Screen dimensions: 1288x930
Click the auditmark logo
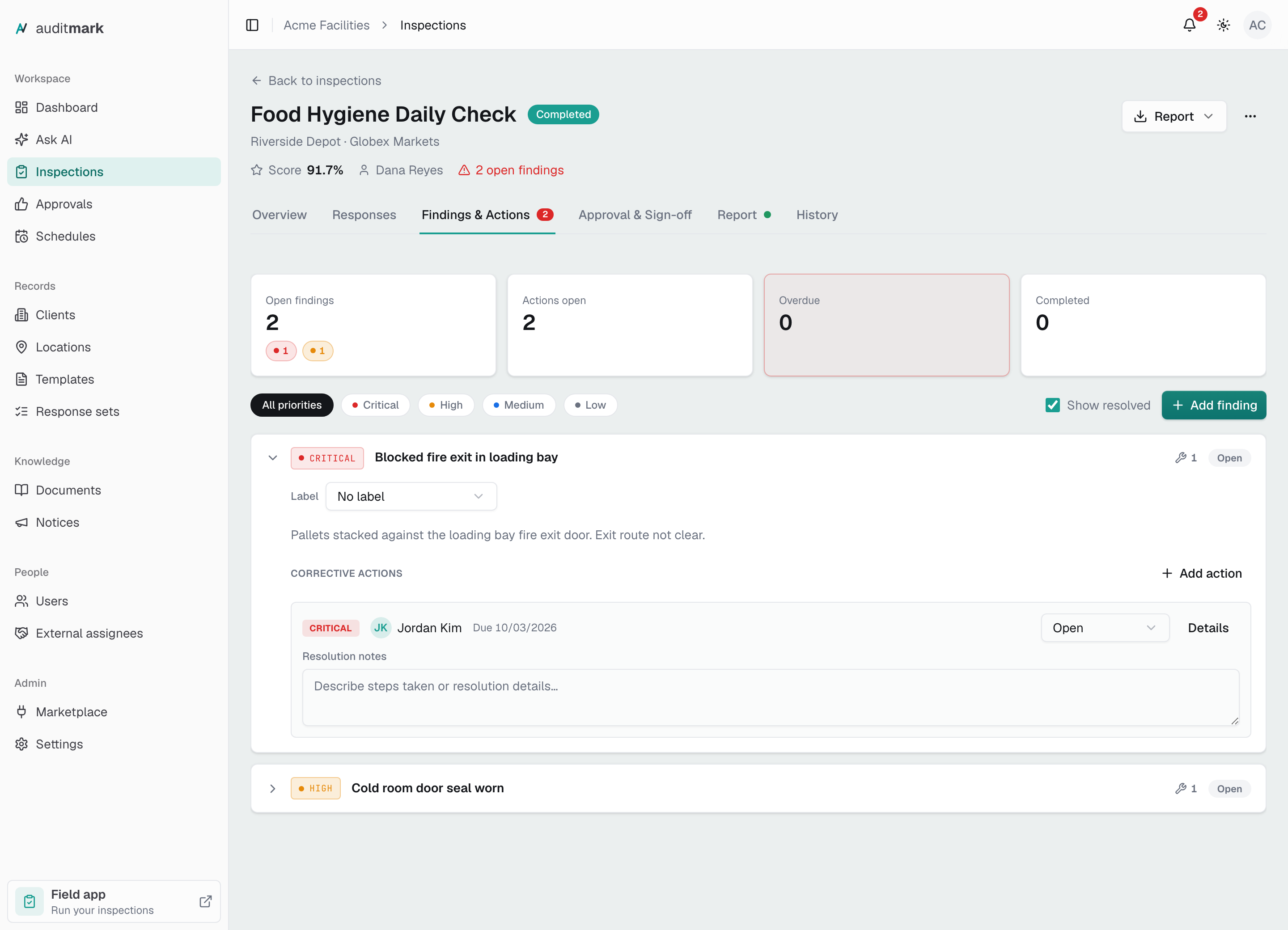point(59,28)
